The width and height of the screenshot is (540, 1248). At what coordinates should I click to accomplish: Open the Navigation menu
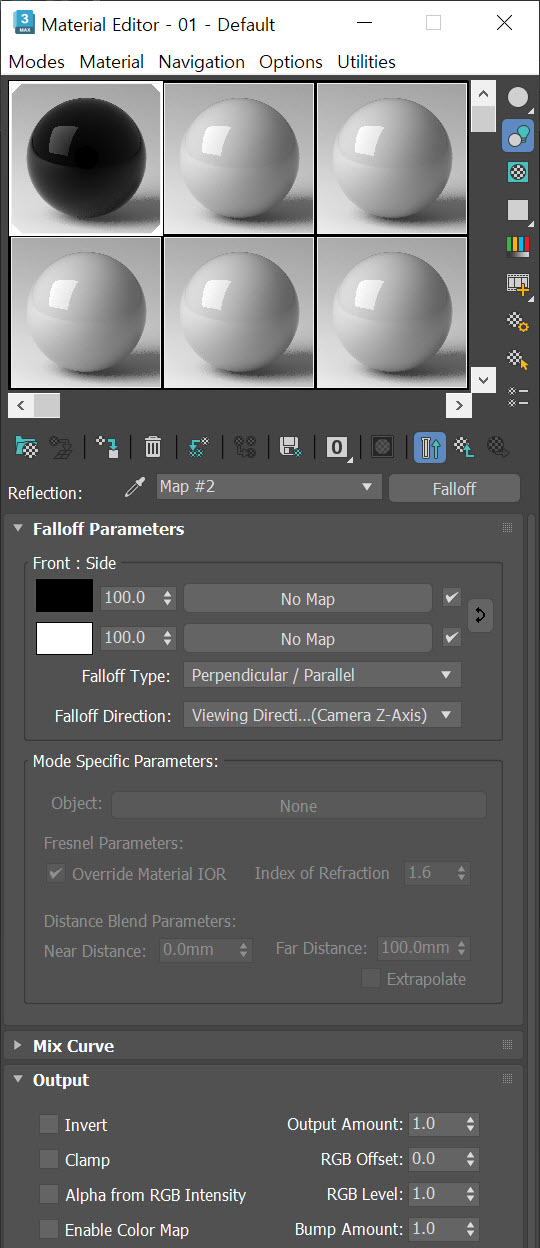pyautogui.click(x=201, y=62)
